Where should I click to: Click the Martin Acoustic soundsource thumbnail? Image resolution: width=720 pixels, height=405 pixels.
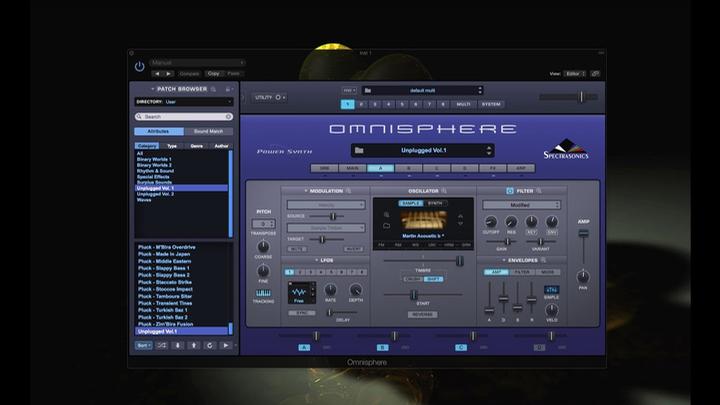424,221
